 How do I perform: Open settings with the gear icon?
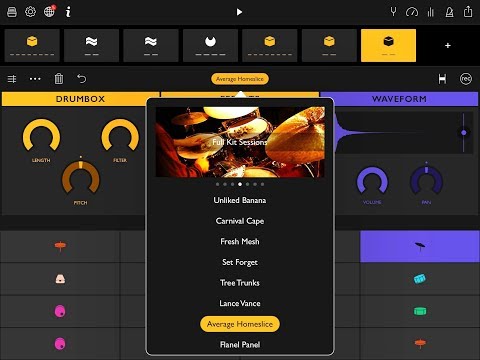click(x=30, y=12)
